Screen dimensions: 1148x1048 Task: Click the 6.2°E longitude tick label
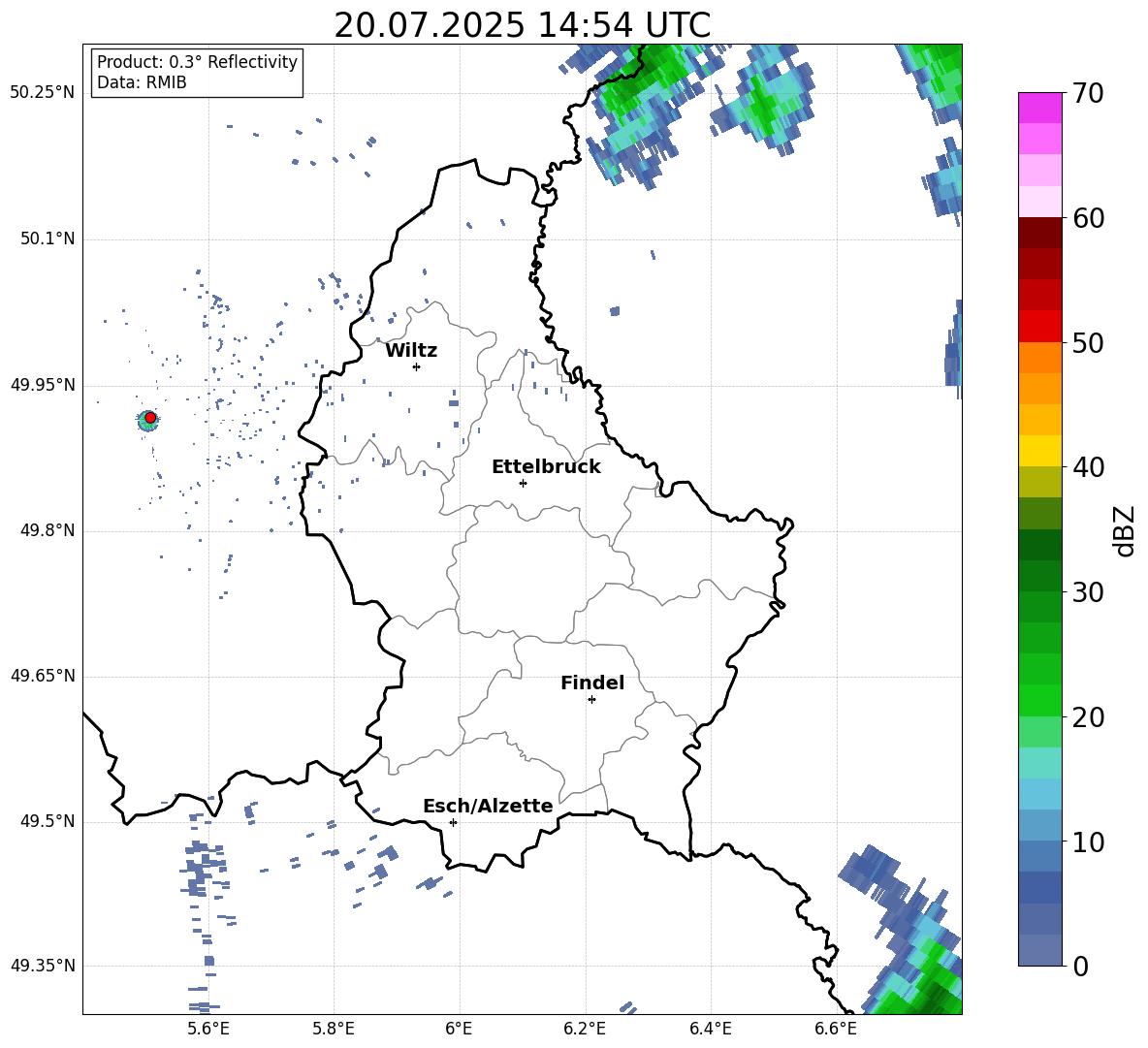[x=585, y=1029]
